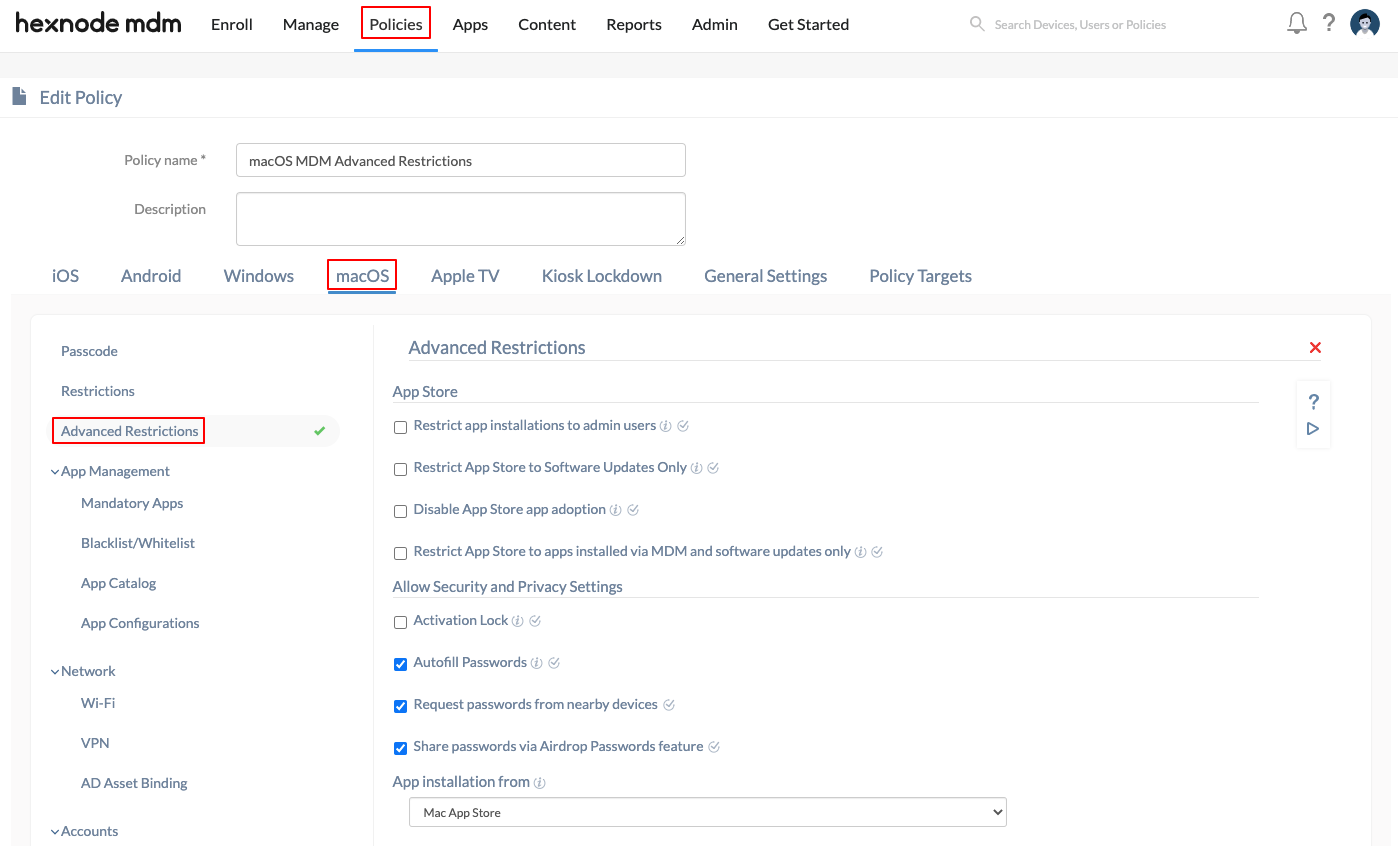
Task: Click the help question mark in header
Action: 1329,23
